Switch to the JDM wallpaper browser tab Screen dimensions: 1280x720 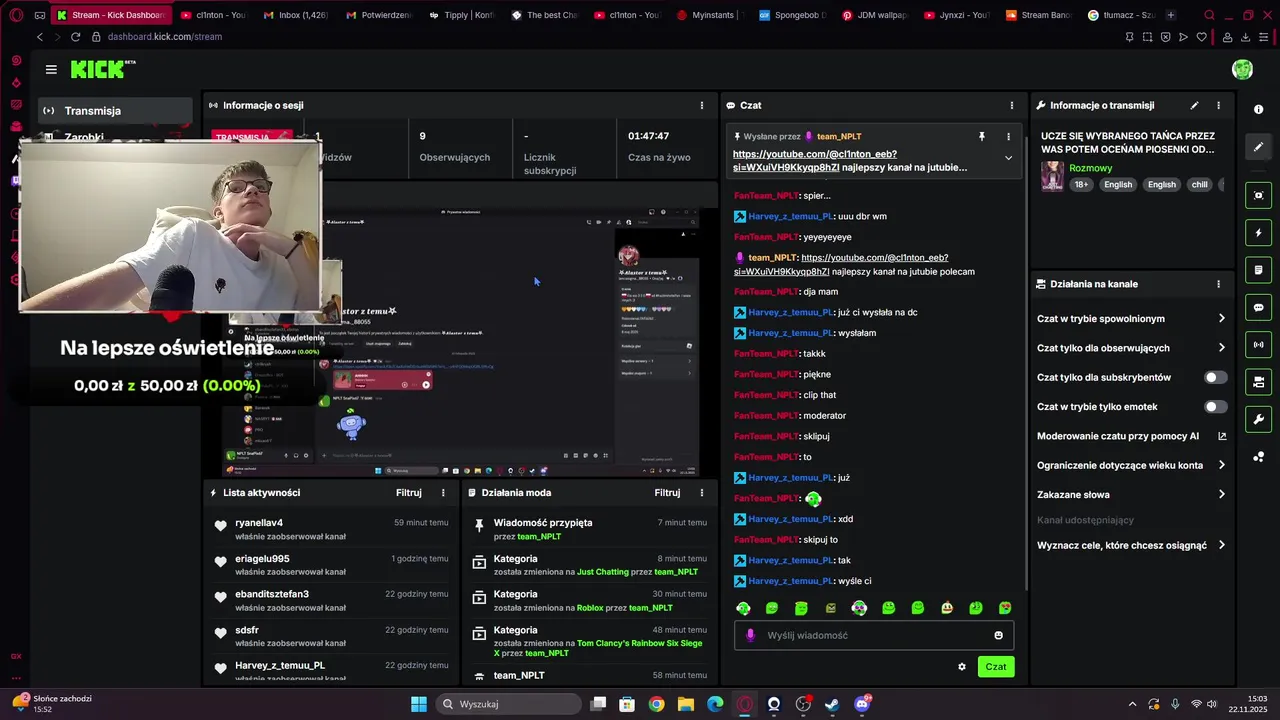[x=874, y=15]
